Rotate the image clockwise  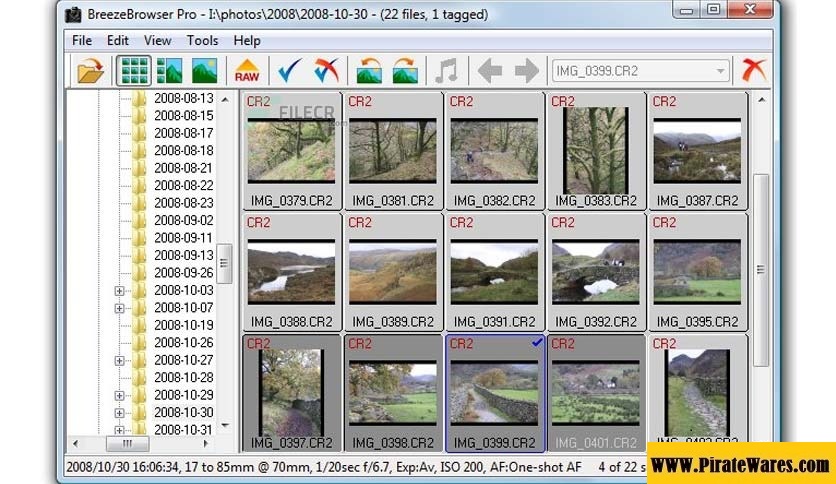404,71
